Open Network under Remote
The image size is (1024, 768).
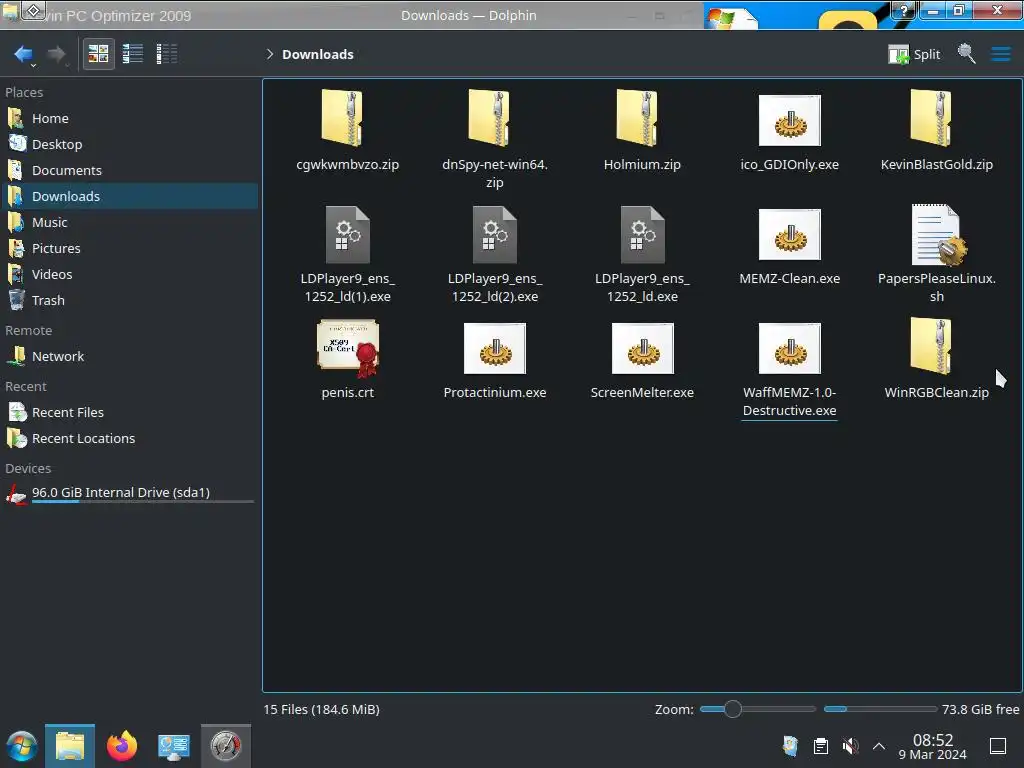(131, 357)
